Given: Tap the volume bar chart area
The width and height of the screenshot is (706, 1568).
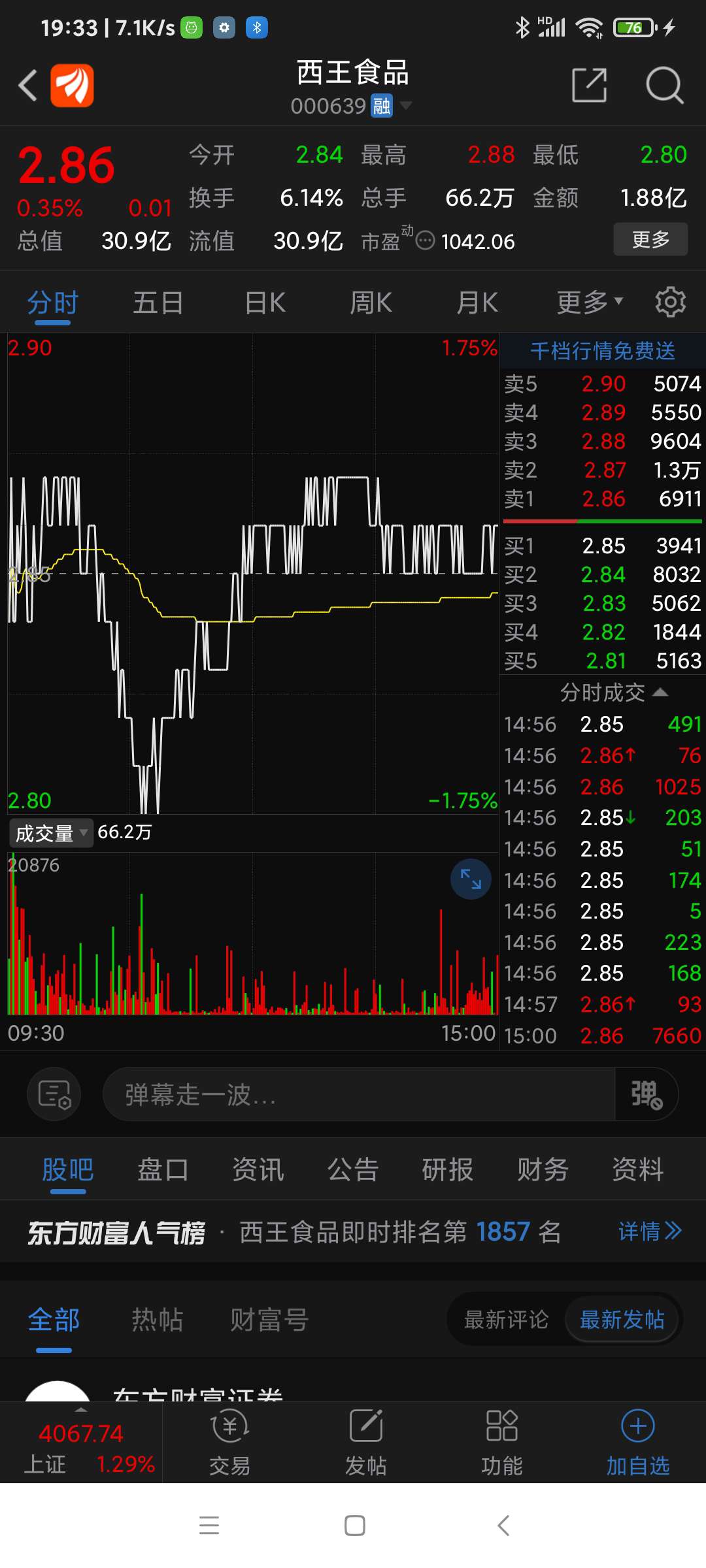Looking at the screenshot, I should (x=253, y=934).
